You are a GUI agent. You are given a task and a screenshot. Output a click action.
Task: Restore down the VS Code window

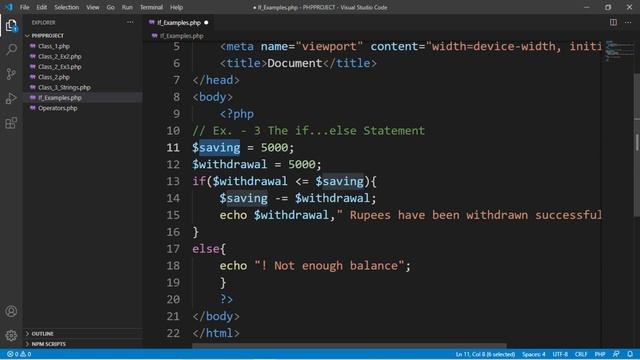(x=608, y=7)
